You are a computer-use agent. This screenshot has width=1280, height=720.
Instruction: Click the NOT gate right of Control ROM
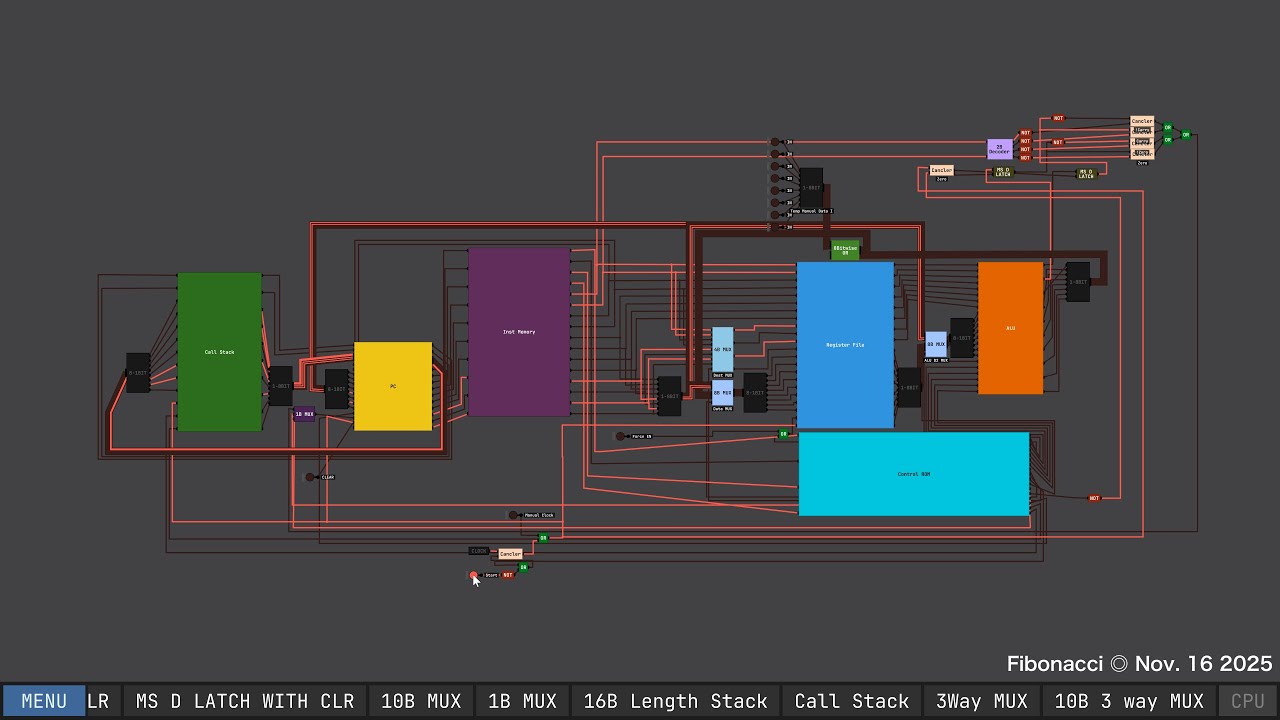[x=1094, y=498]
